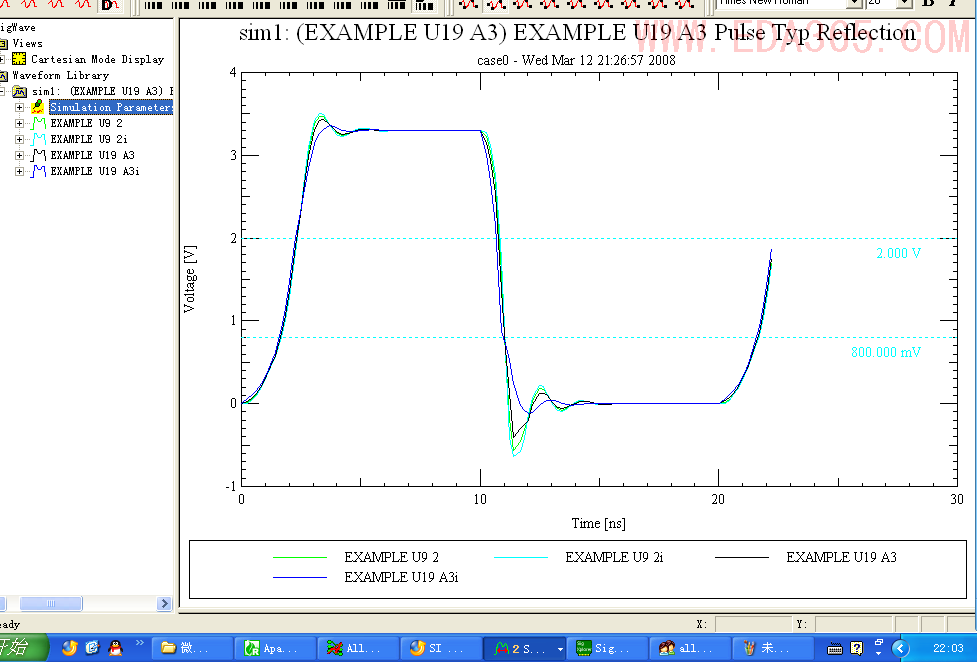Click the Cartesian Mode Display grid icon

click(x=19, y=59)
